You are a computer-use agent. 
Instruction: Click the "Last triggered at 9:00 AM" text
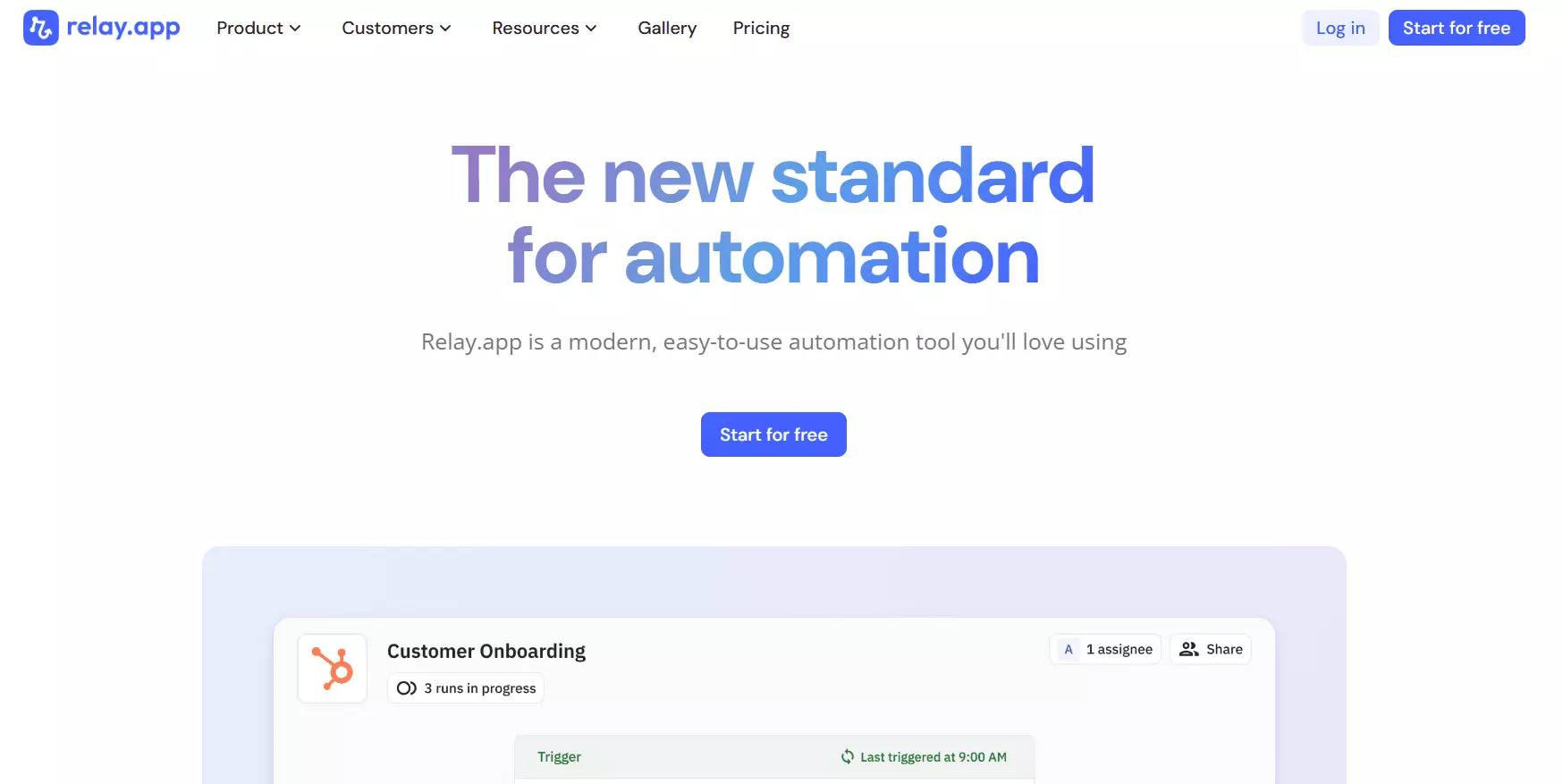(x=933, y=757)
